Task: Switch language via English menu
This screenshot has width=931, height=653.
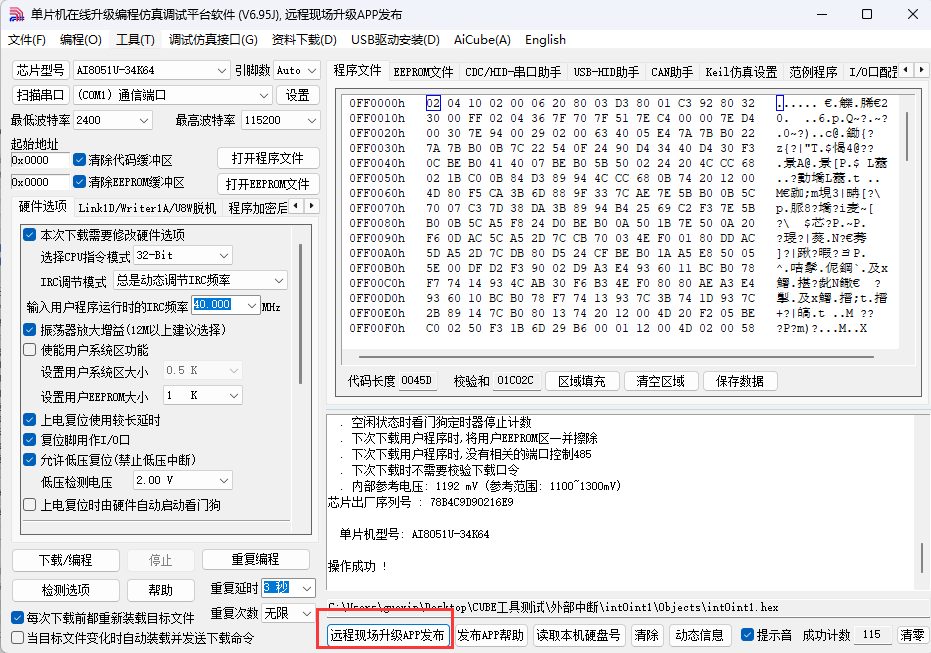Action: [545, 40]
